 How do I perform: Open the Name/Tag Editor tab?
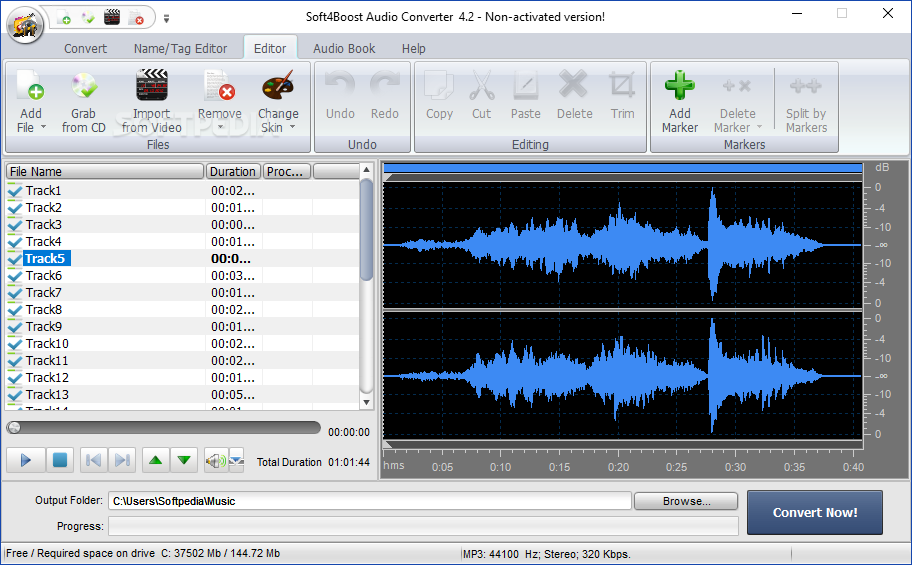pos(180,49)
